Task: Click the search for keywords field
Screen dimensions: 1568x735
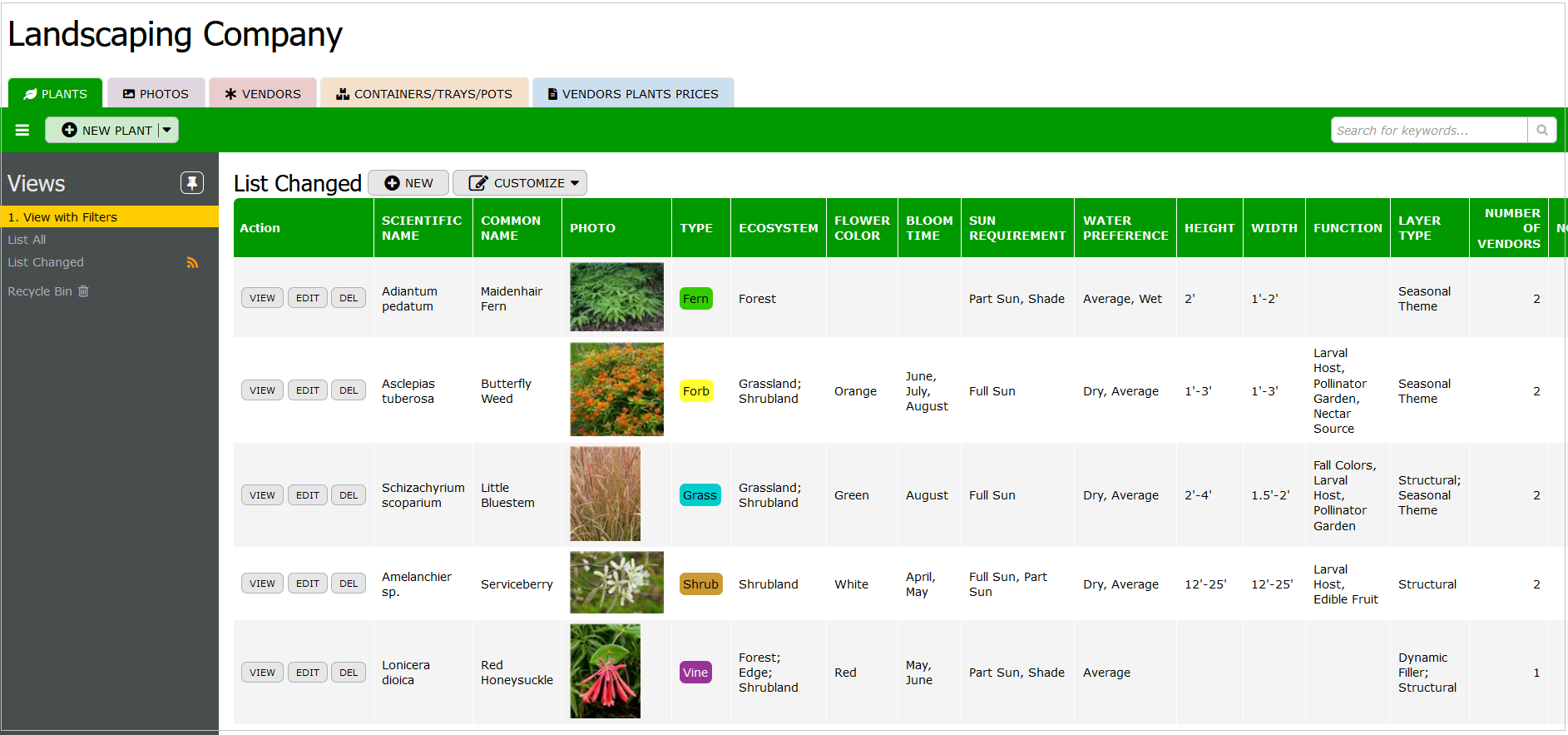Action: tap(1428, 130)
